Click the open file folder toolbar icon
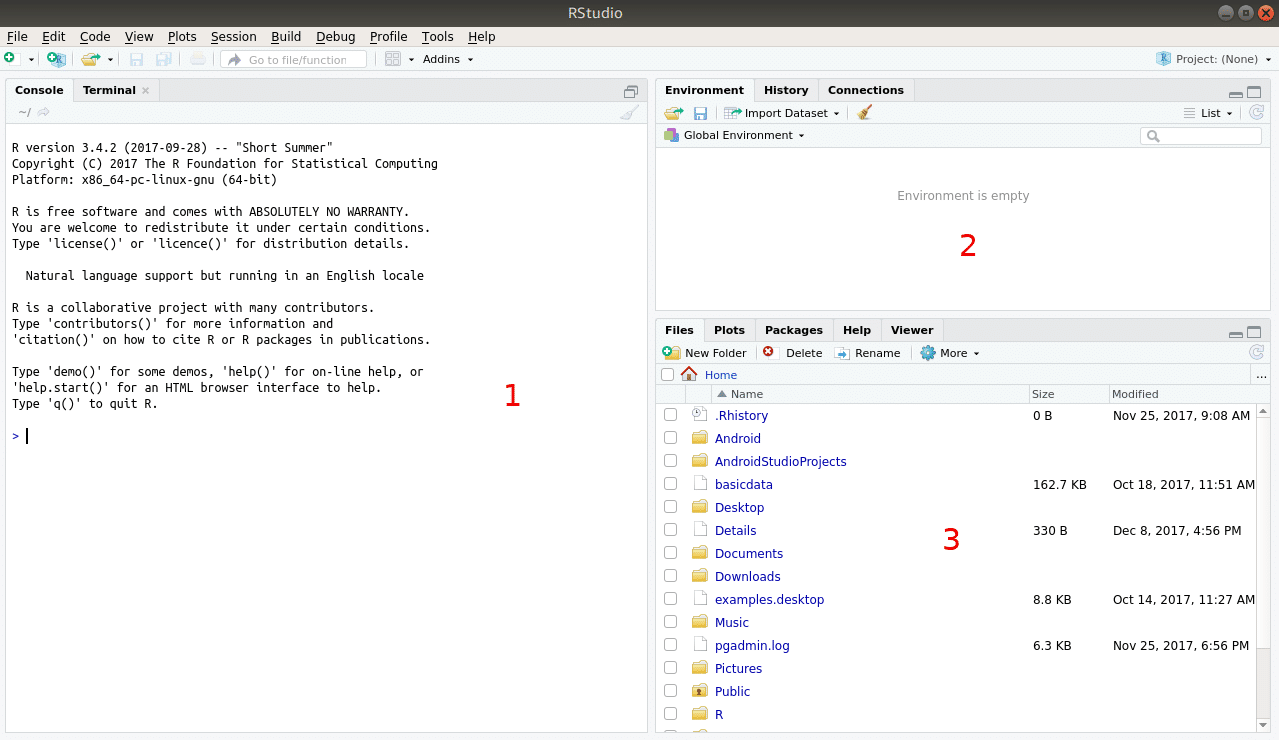Image resolution: width=1279 pixels, height=740 pixels. pos(90,60)
